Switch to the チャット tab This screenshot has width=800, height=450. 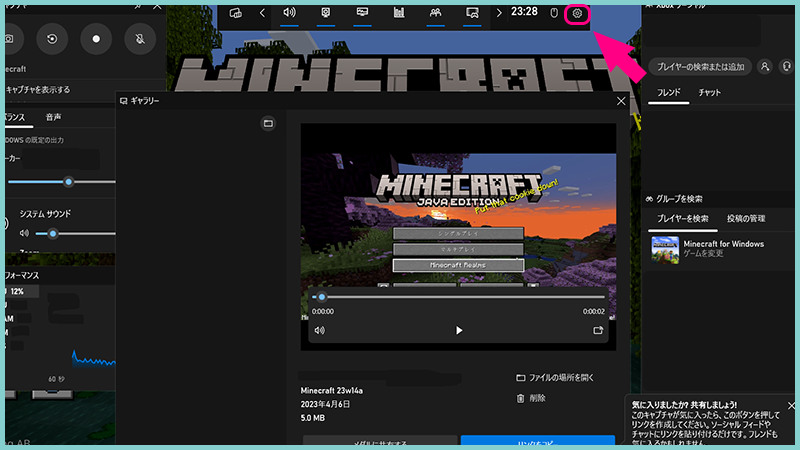[710, 92]
